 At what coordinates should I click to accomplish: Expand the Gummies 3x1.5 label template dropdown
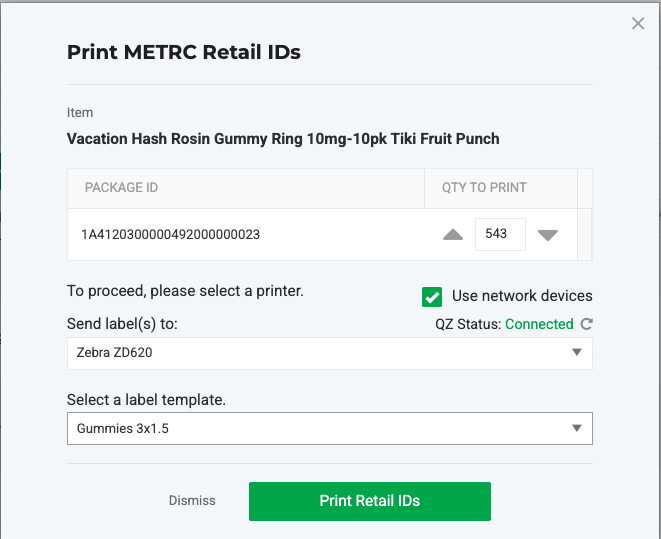[329, 428]
